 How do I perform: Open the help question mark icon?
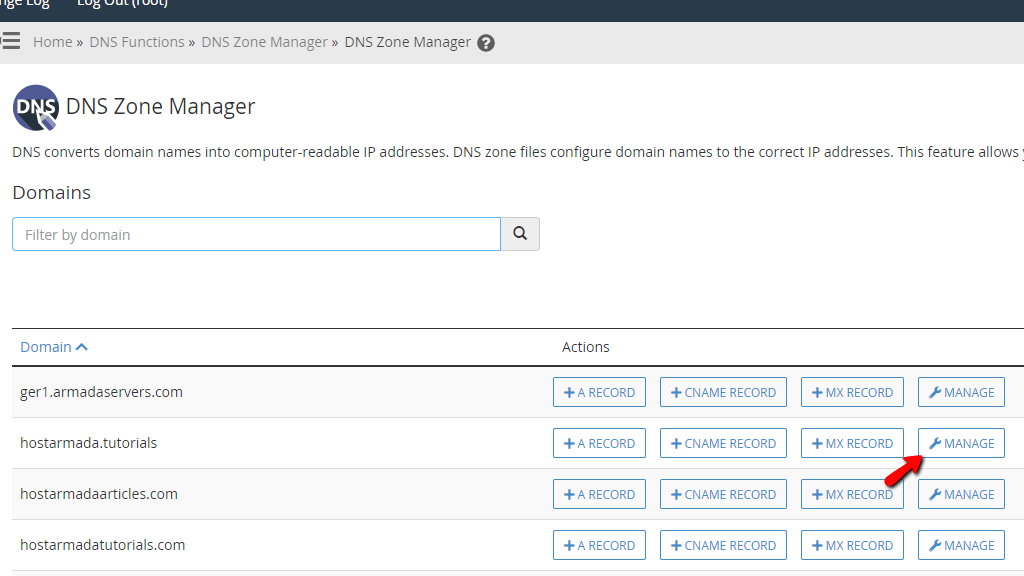pyautogui.click(x=485, y=43)
